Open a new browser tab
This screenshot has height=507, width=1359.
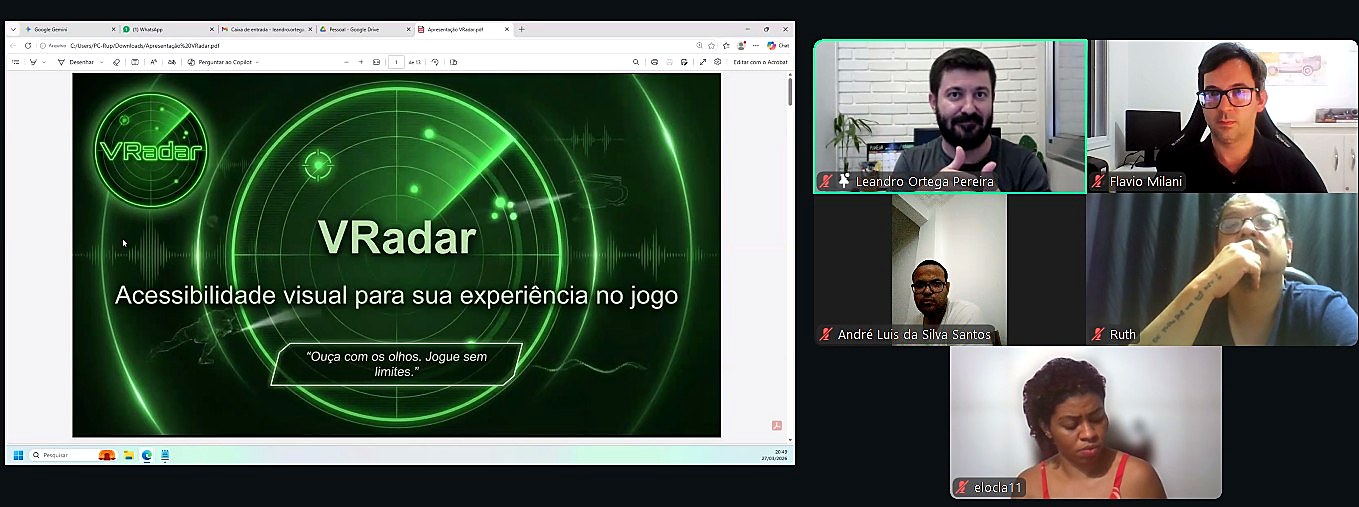click(x=521, y=29)
